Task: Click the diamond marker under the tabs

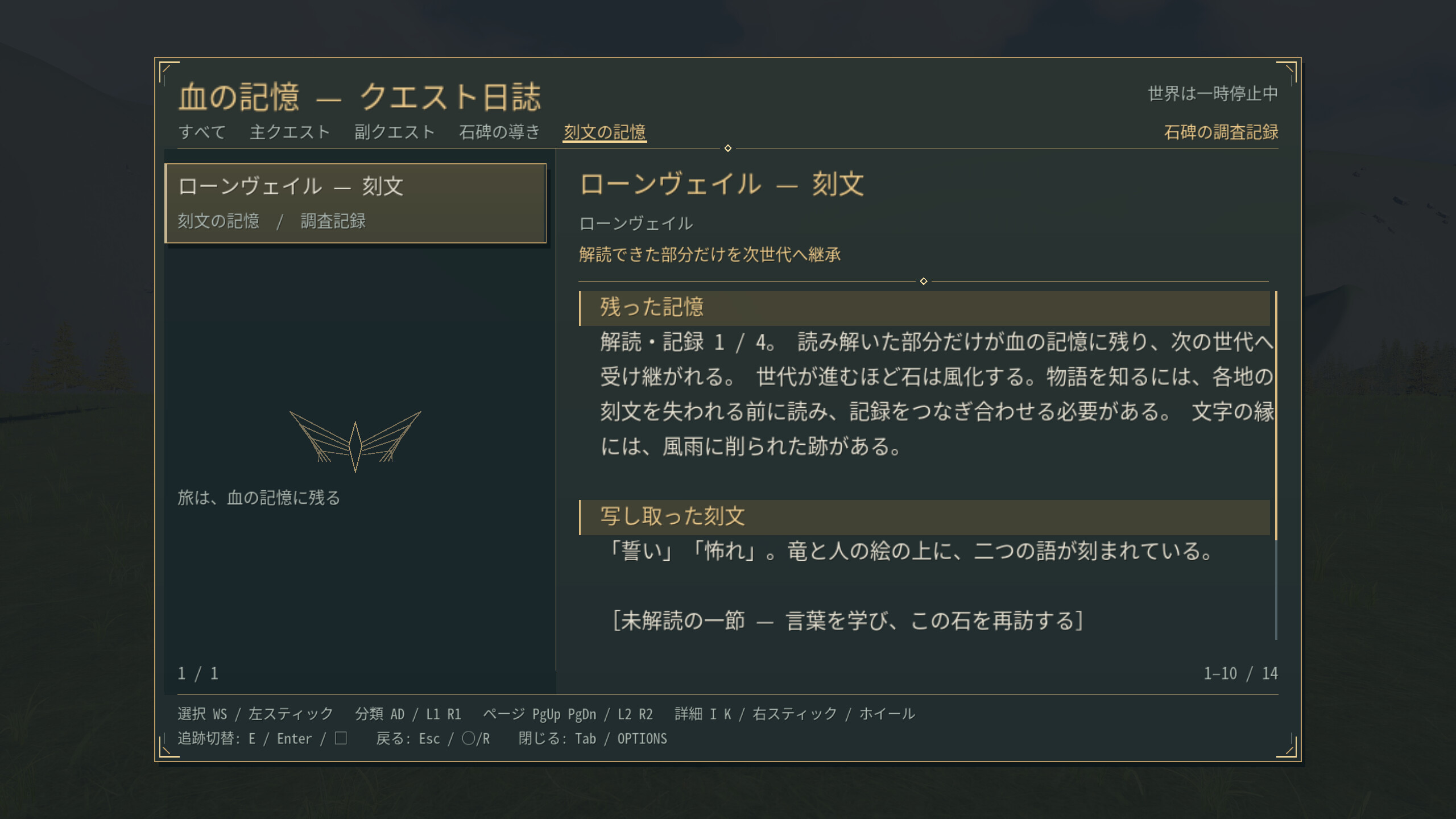Action: coord(728,148)
